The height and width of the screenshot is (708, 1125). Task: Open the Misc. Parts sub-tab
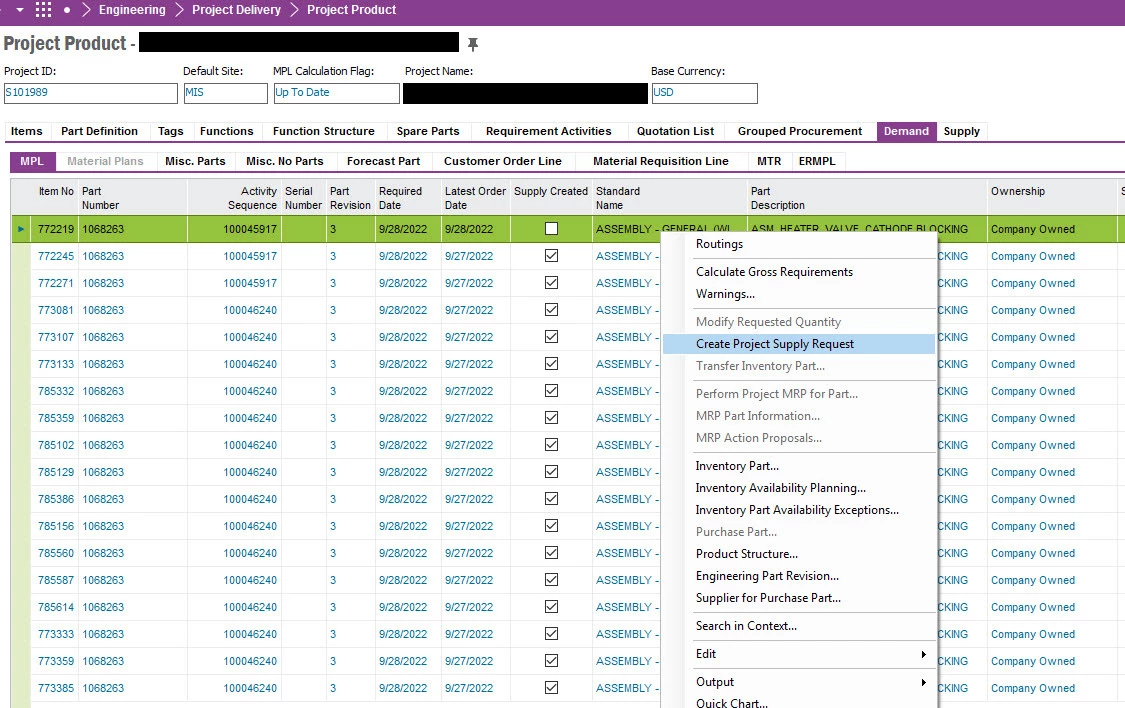pyautogui.click(x=195, y=161)
